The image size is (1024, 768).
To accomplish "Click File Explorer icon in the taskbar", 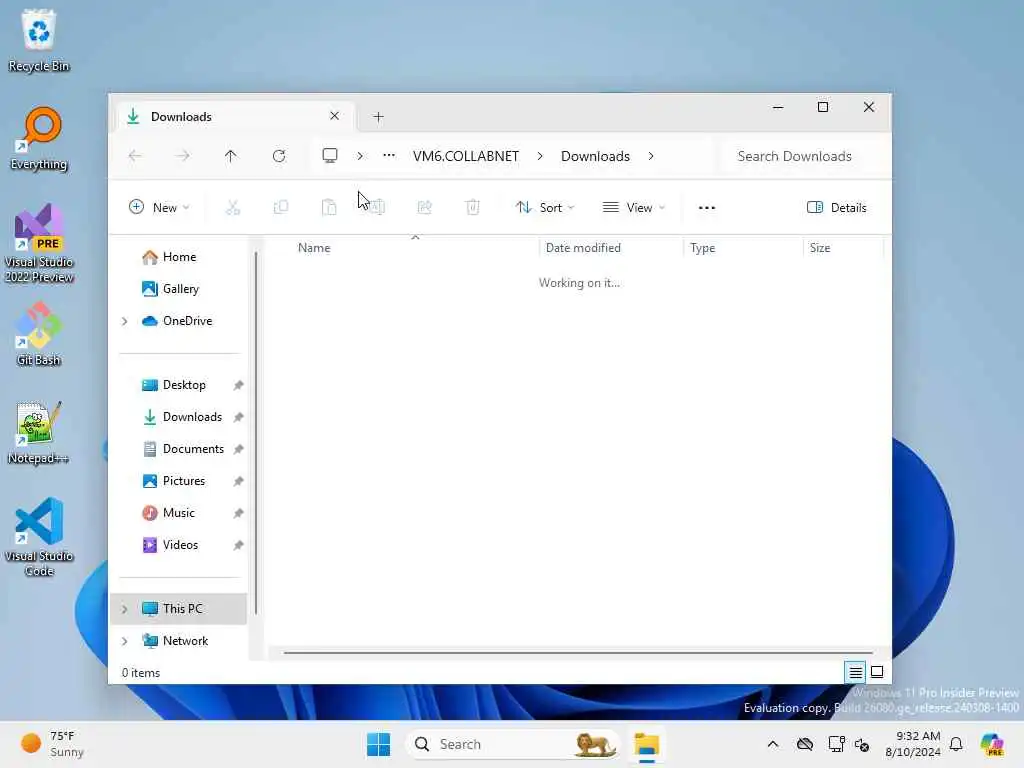I will 647,744.
